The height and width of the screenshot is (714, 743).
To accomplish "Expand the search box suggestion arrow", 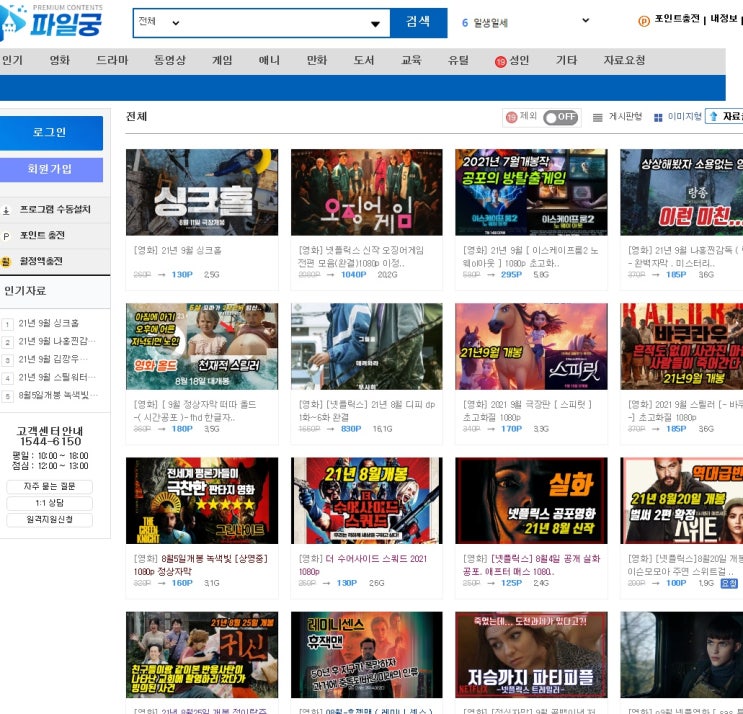I will 375,24.
